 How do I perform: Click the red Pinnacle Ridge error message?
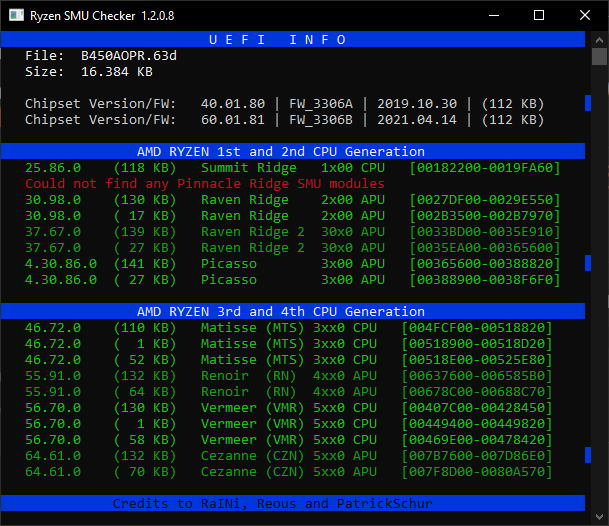205,184
